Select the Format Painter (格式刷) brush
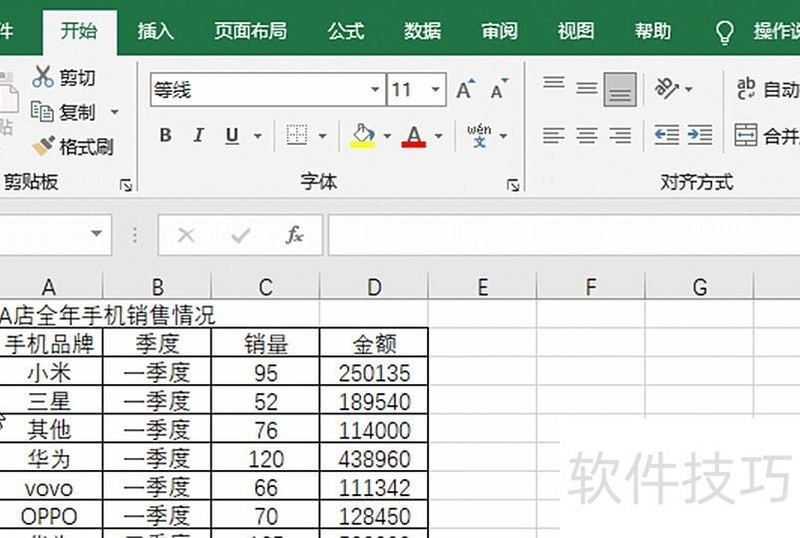Image resolution: width=800 pixels, height=538 pixels. coord(43,146)
